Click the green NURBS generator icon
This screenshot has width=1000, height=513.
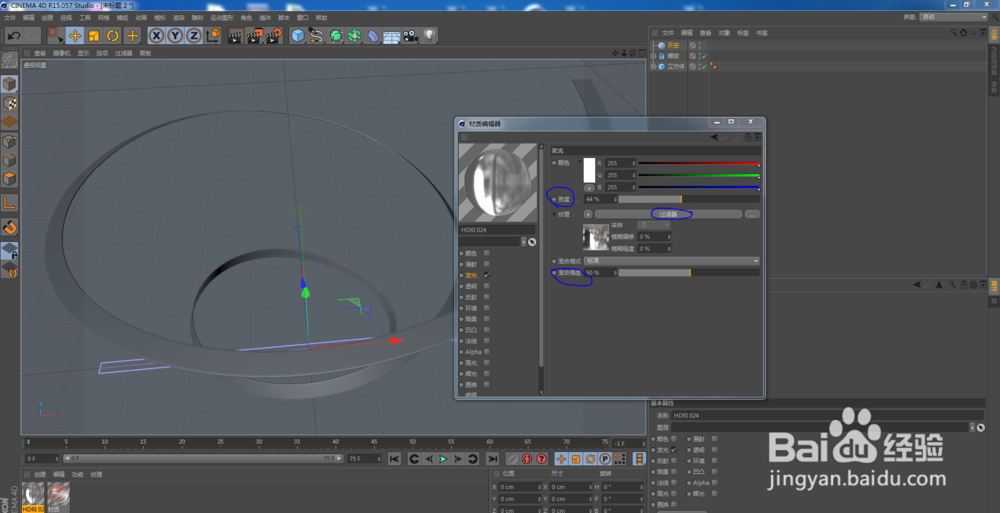click(335, 36)
